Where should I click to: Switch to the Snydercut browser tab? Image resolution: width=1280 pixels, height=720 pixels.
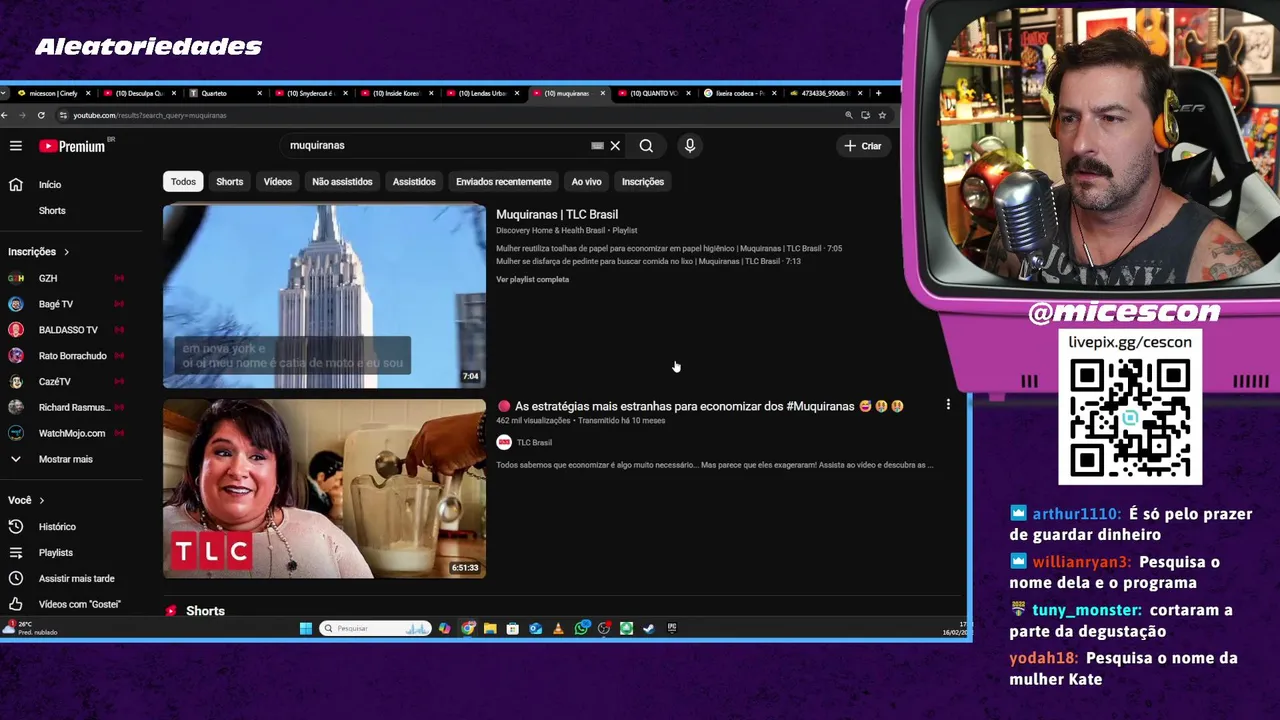click(x=311, y=93)
